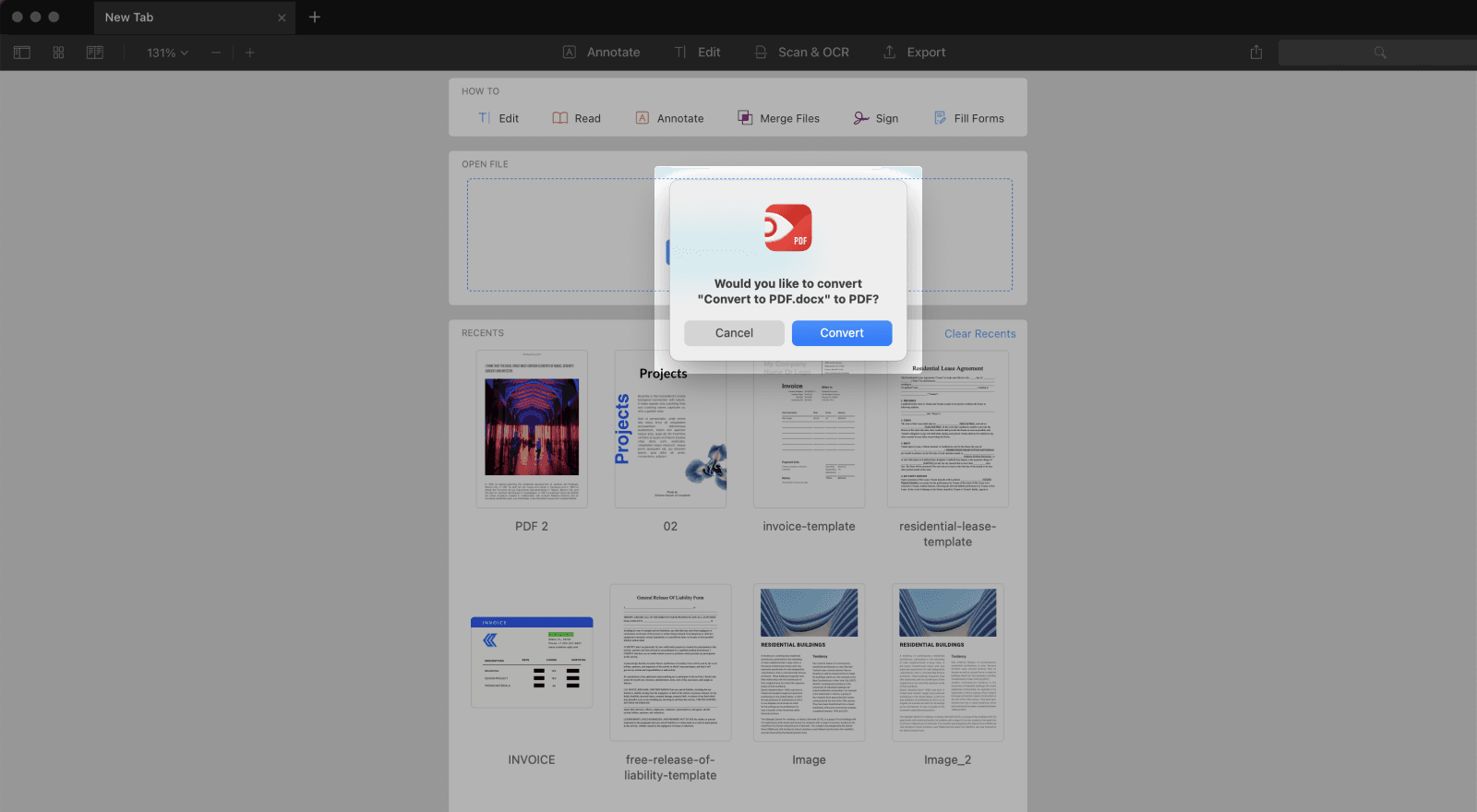Open the Export tab

coord(915,53)
